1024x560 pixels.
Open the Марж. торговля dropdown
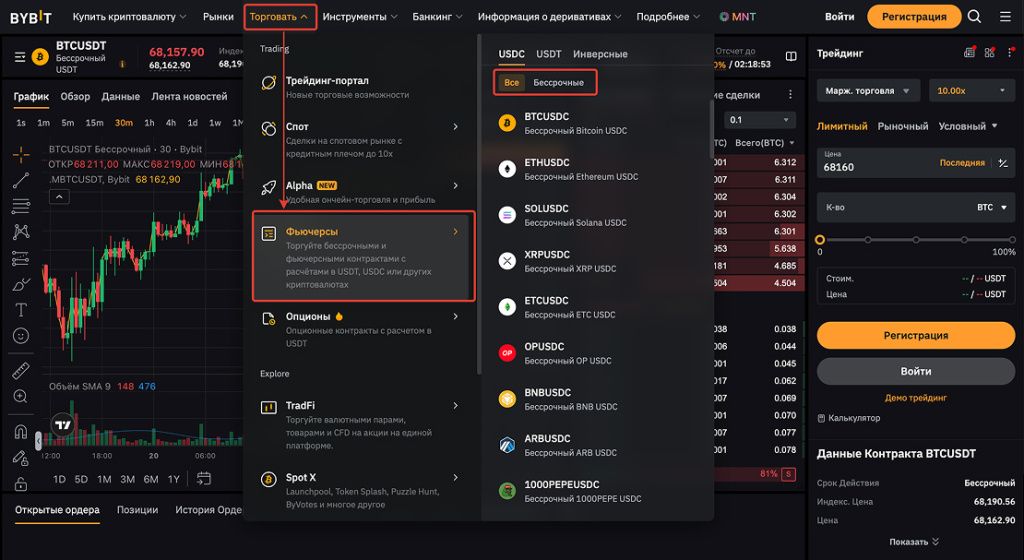pos(868,91)
